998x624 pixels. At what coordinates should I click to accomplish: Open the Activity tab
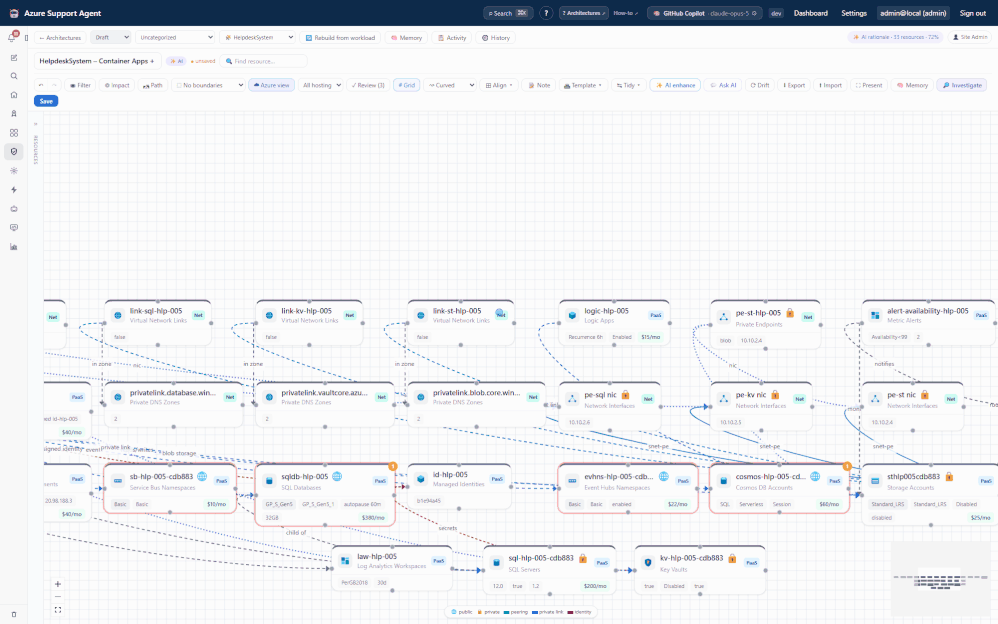(x=452, y=38)
